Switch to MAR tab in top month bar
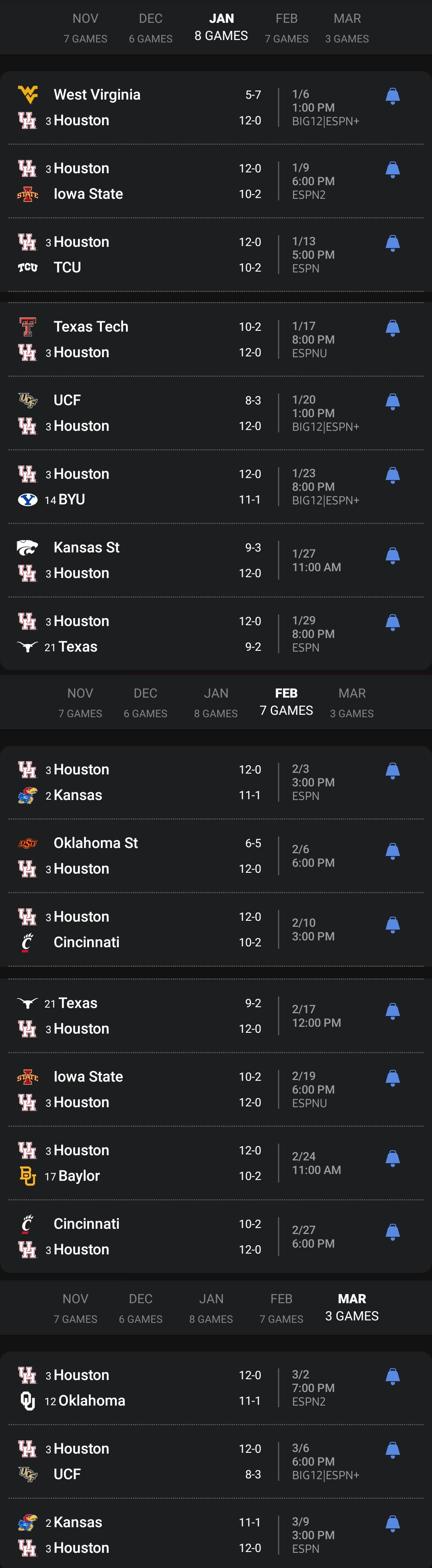 coord(347,28)
